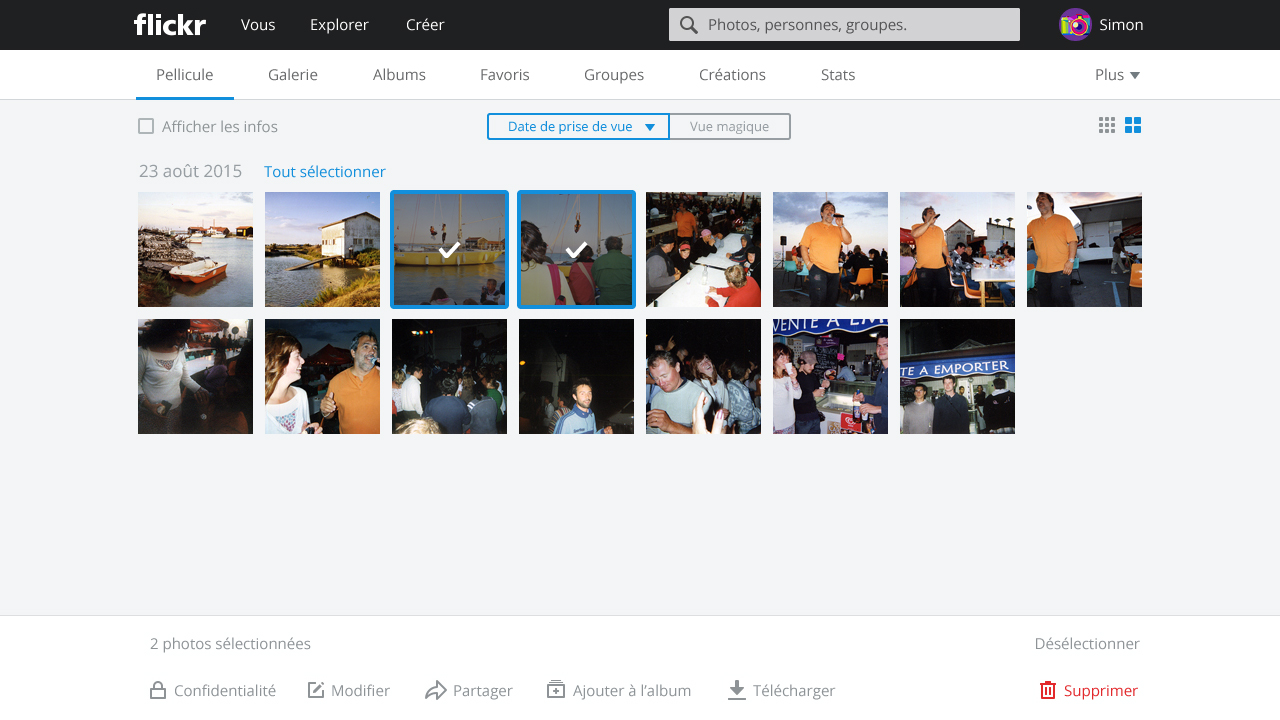Uncheck the selected yellow sailboat photo
The image size is (1280, 720).
[x=449, y=249]
